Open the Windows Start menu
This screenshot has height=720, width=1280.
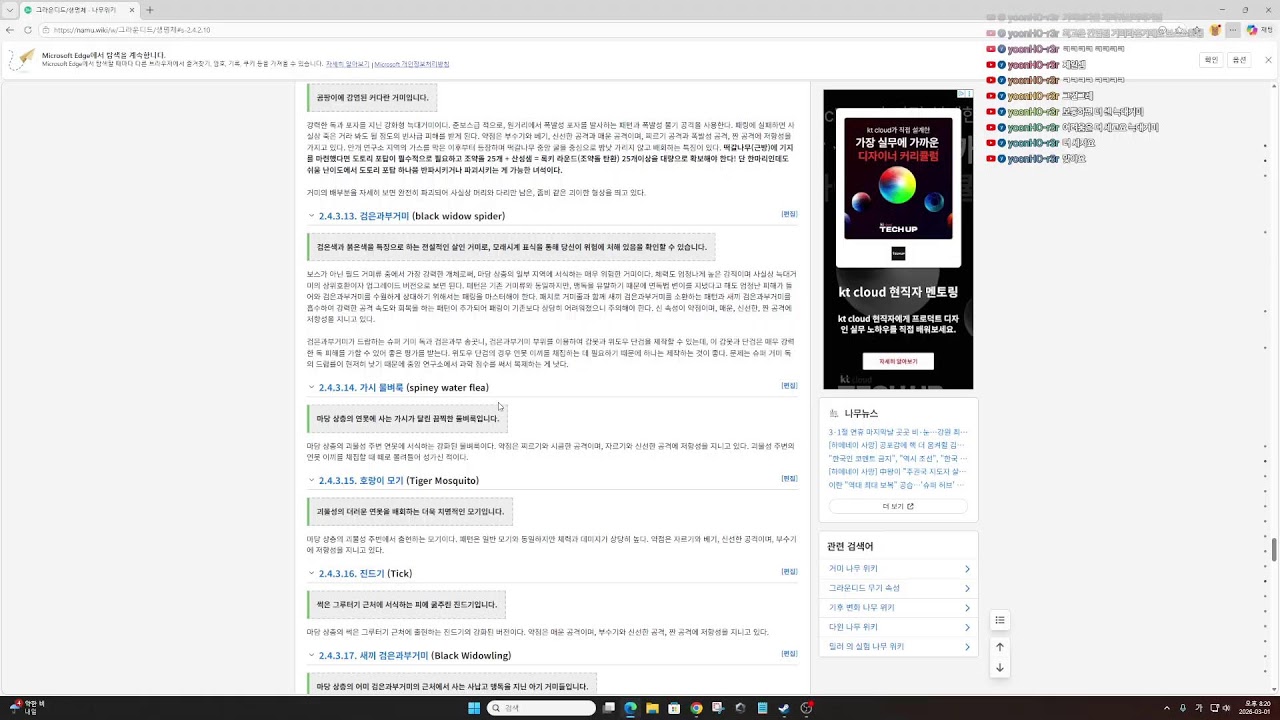tap(474, 708)
